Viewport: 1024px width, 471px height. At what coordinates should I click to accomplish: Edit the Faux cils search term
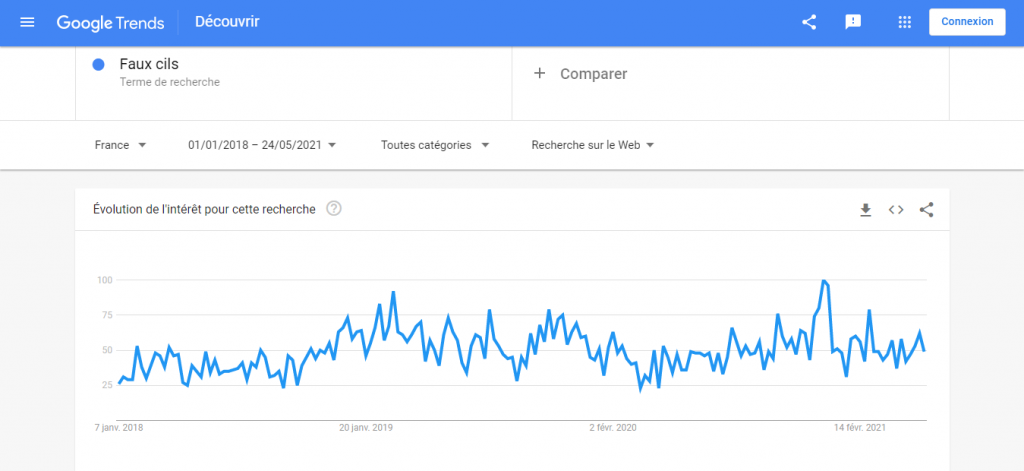pyautogui.click(x=149, y=65)
